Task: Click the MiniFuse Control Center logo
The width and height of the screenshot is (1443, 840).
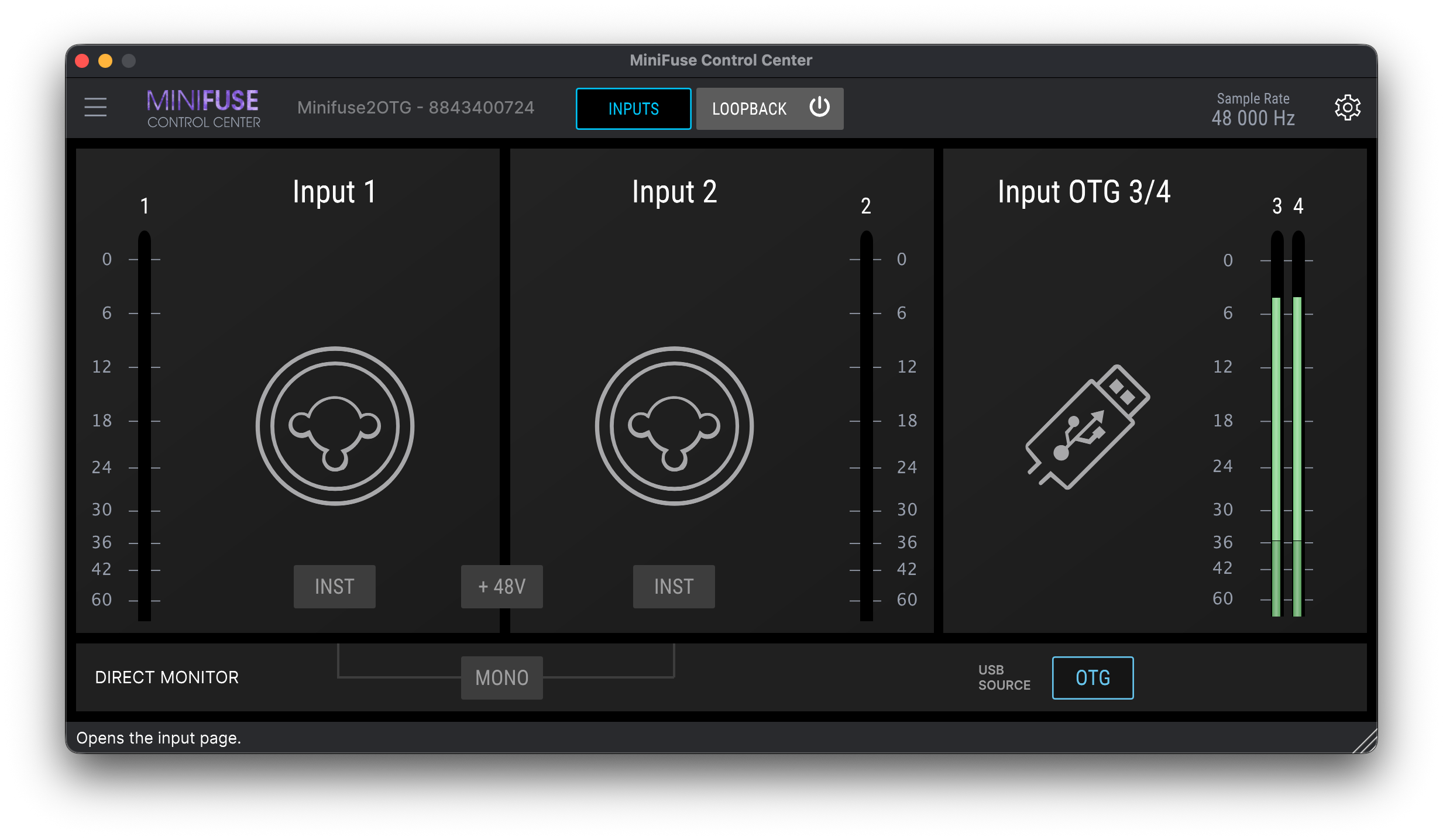Action: click(x=203, y=108)
